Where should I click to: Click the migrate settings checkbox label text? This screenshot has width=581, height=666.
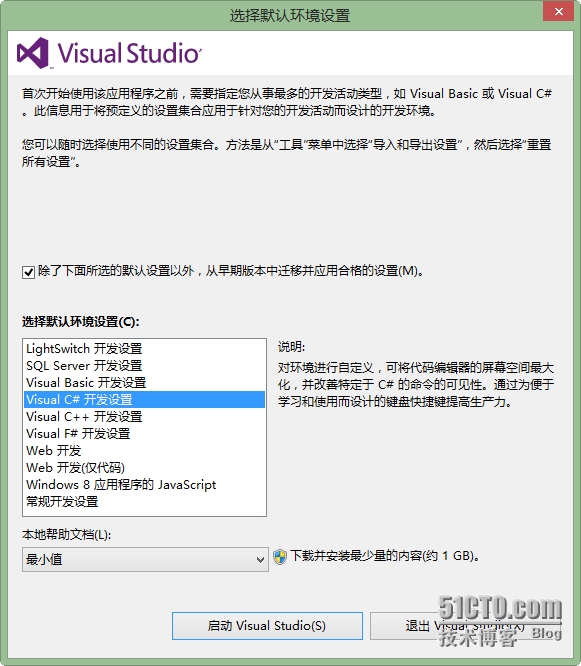pos(231,271)
